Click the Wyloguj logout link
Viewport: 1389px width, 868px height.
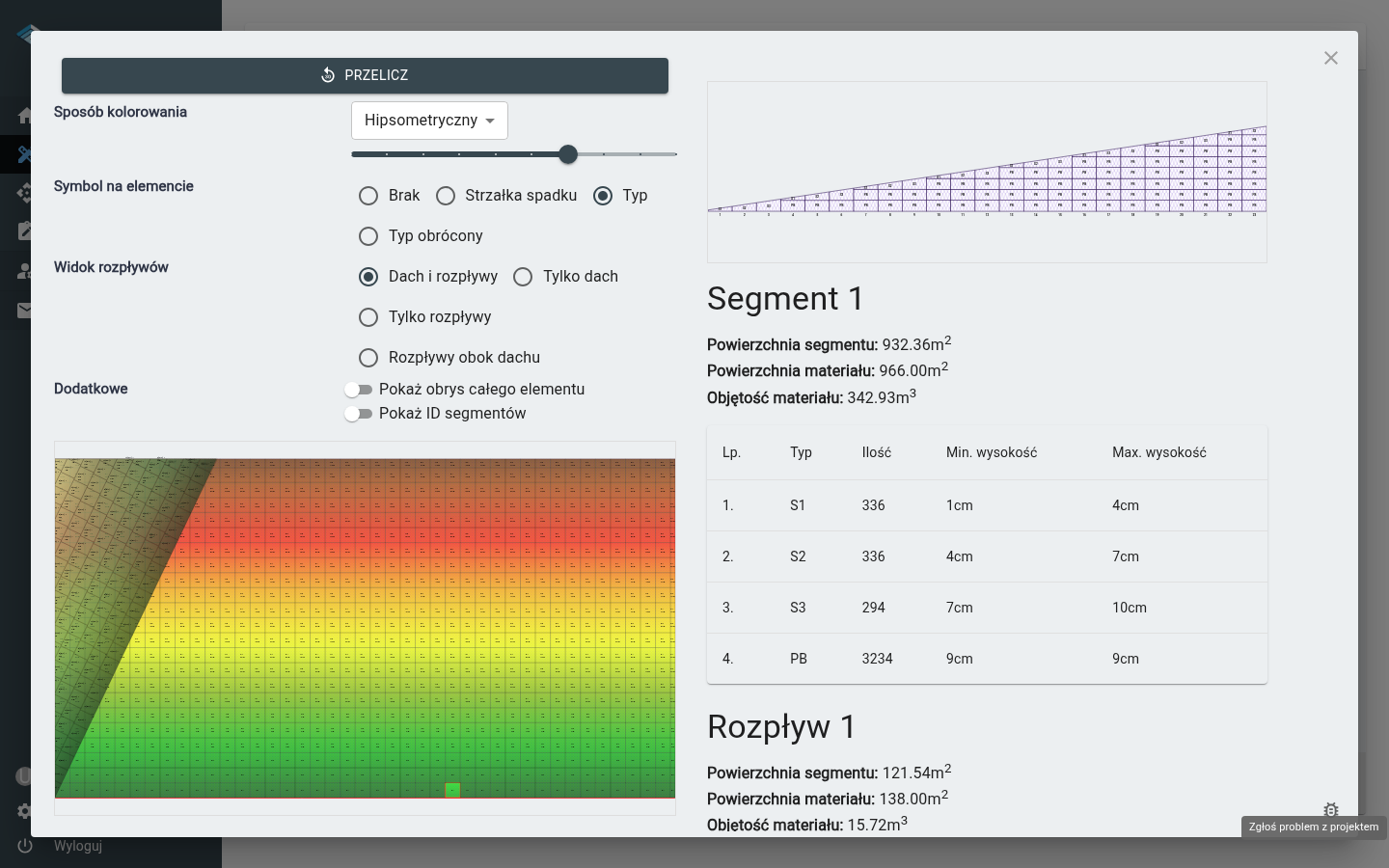(78, 846)
